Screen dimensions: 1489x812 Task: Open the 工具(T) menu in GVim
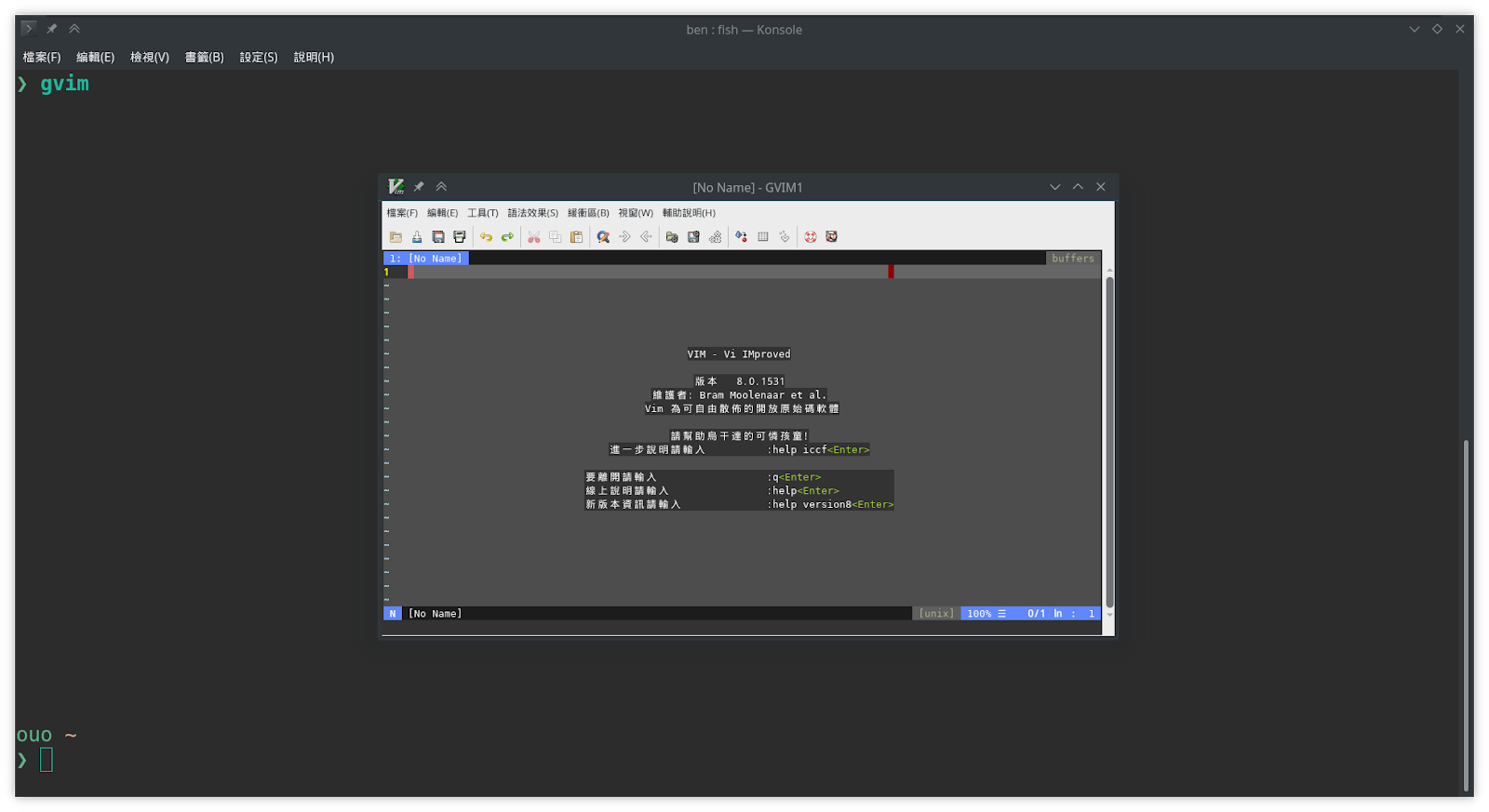coord(483,213)
